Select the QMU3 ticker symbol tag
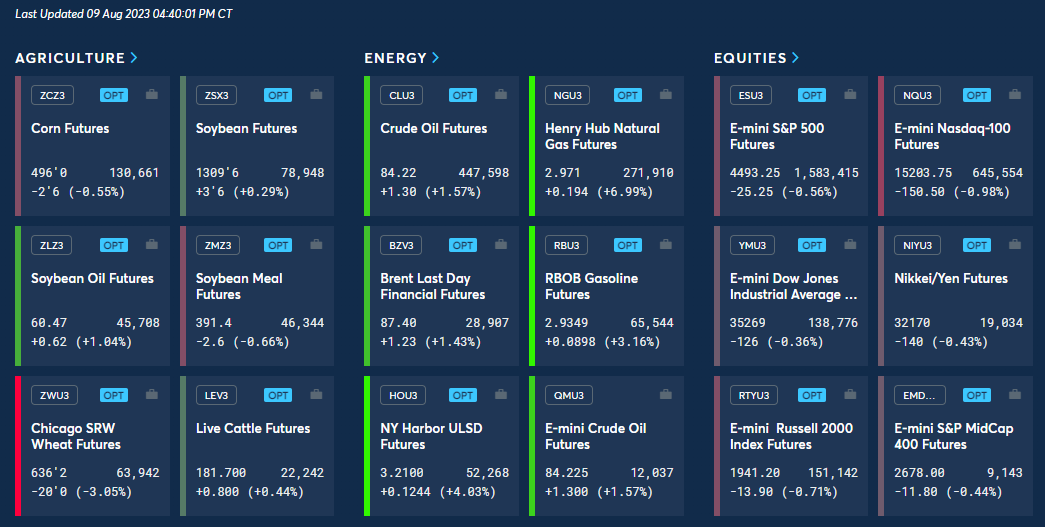Screen dimensions: 1045x527 (x=568, y=395)
